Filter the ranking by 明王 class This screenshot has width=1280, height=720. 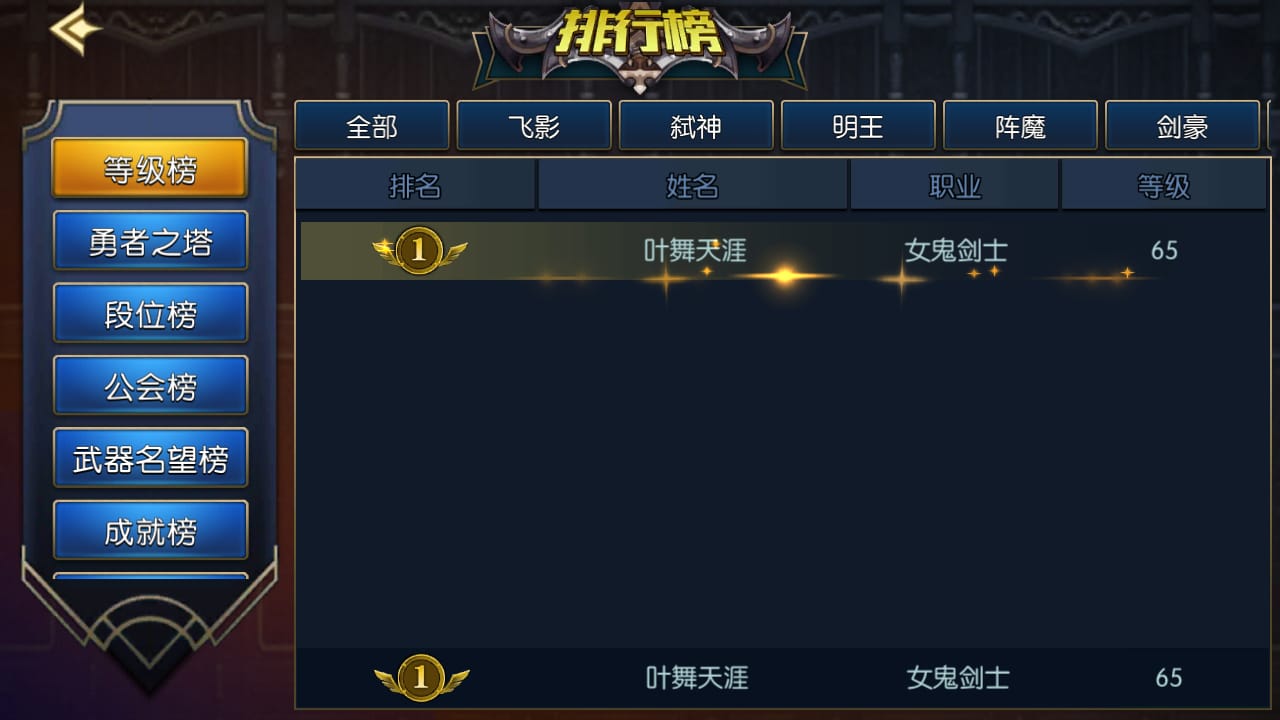pos(858,126)
